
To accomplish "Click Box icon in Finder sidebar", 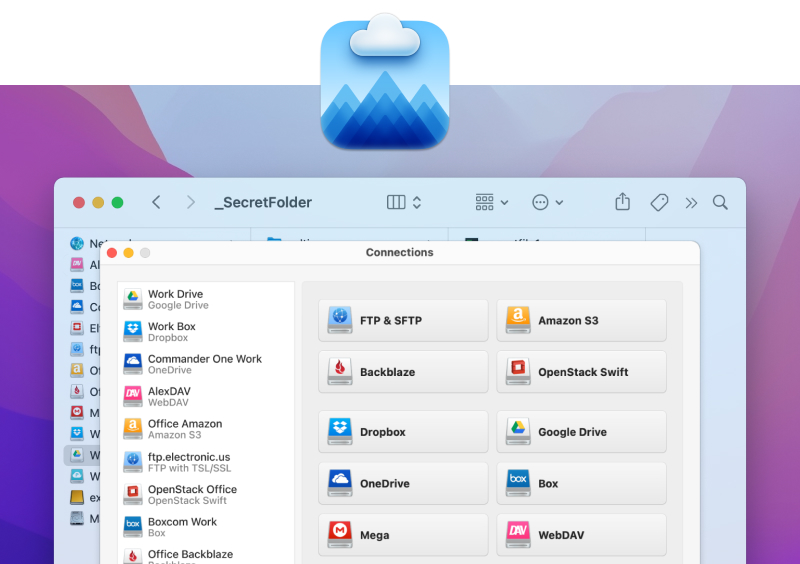I will pyautogui.click(x=77, y=285).
